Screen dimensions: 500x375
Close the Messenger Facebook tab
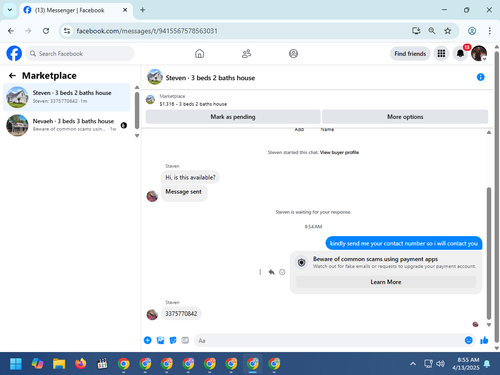tap(125, 10)
